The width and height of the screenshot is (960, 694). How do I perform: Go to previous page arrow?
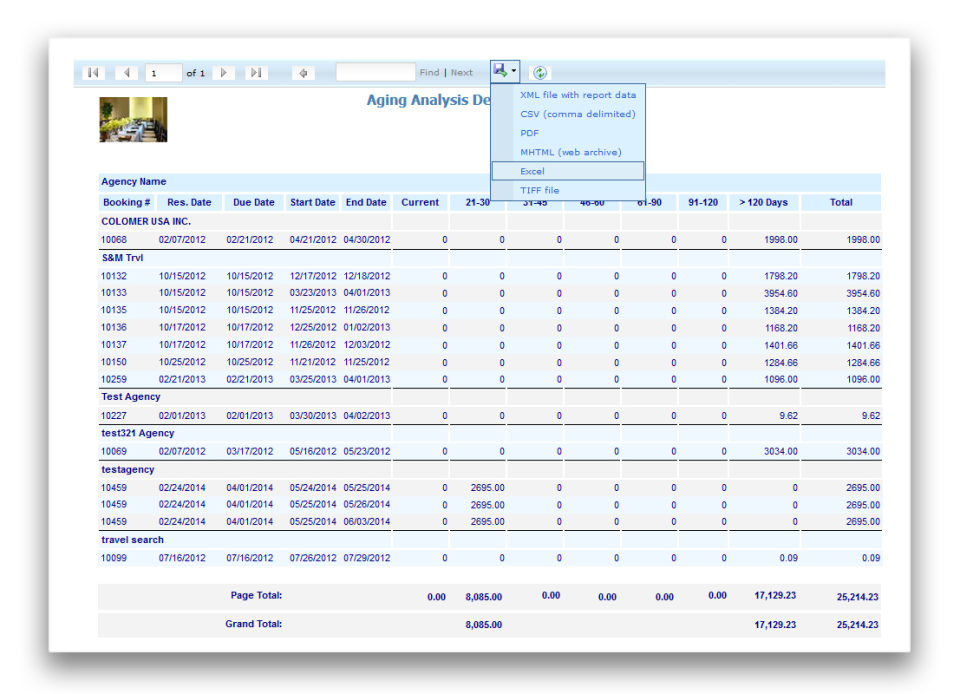[127, 73]
